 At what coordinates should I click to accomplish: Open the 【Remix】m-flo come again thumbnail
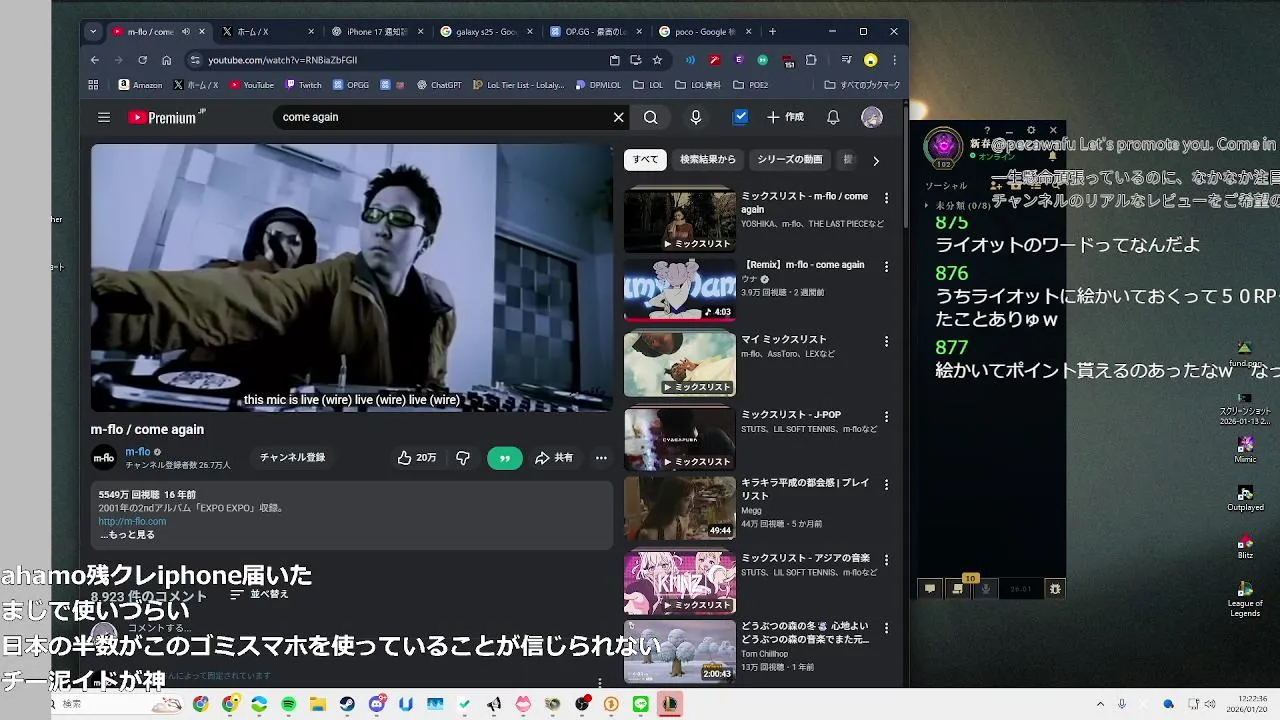coord(680,291)
